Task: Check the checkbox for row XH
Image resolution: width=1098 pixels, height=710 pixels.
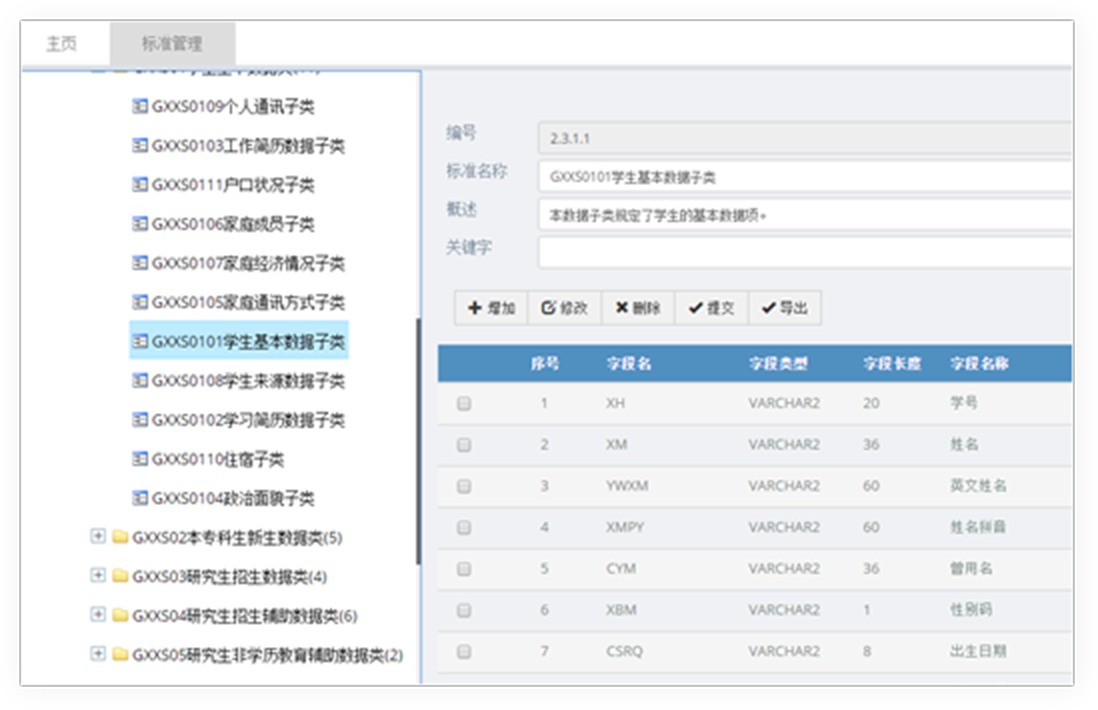Action: coord(464,404)
